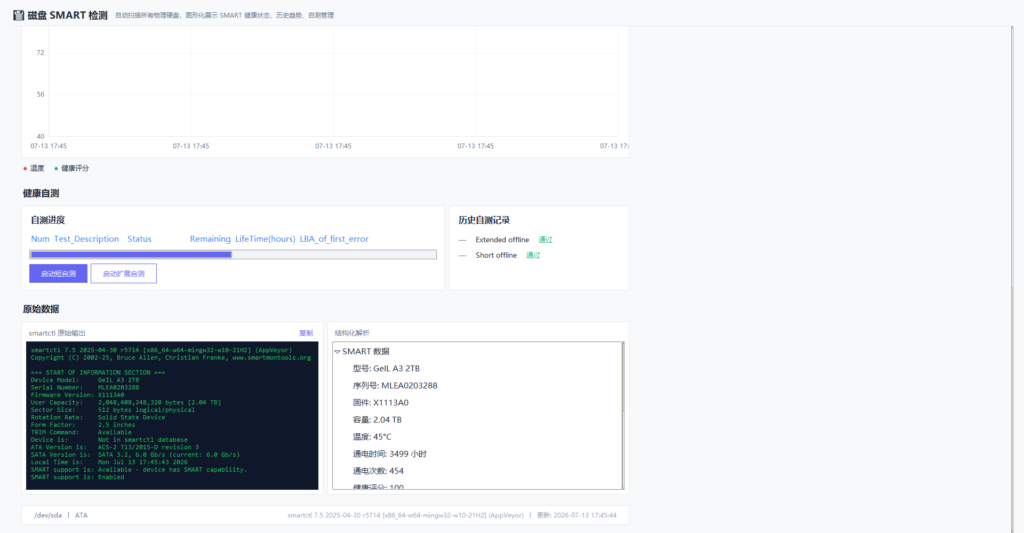Click the ATA label in the footer
1024x533 pixels.
tap(81, 515)
